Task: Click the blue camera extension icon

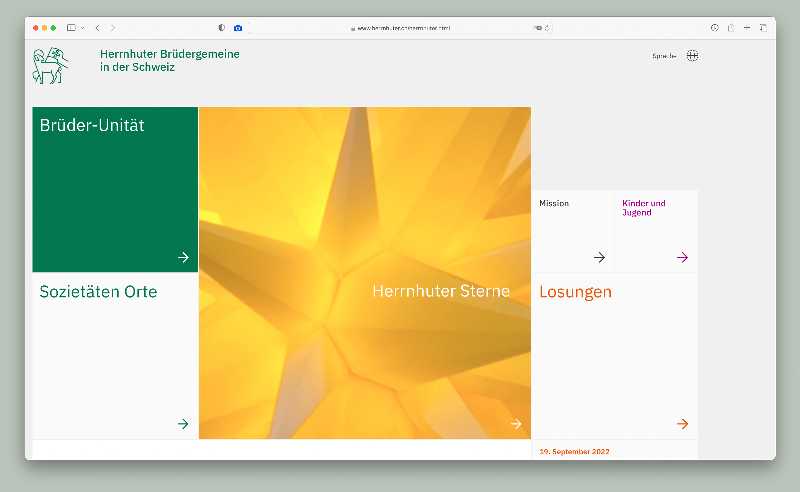Action: point(238,28)
